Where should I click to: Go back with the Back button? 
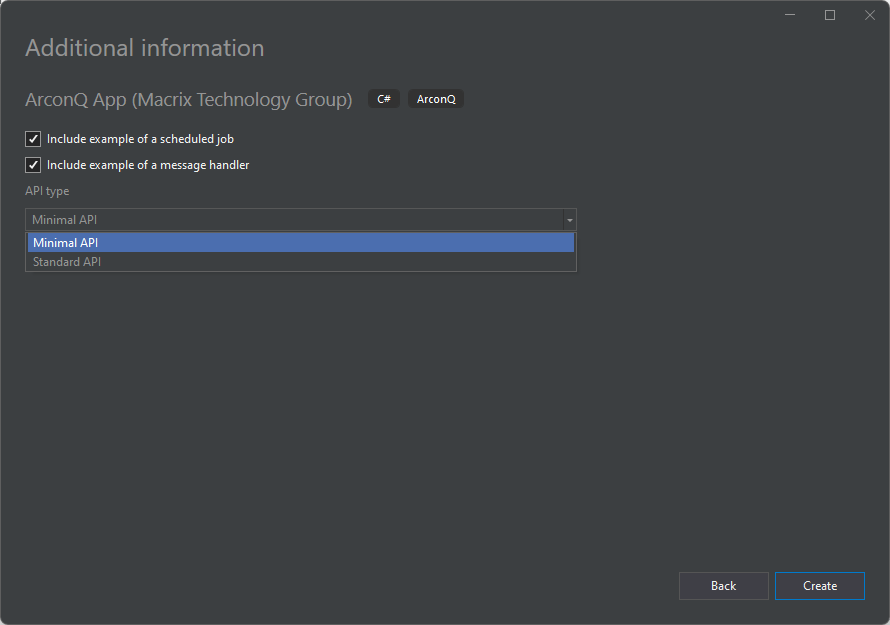724,586
